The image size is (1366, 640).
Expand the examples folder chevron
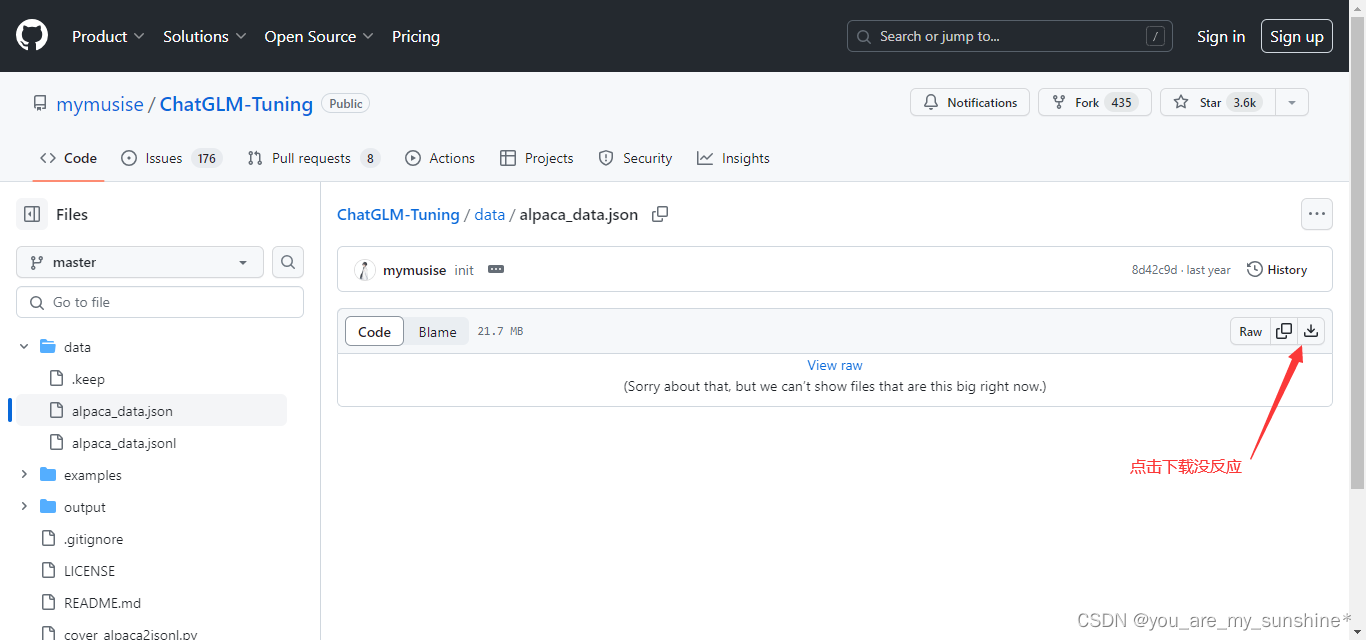tap(24, 475)
